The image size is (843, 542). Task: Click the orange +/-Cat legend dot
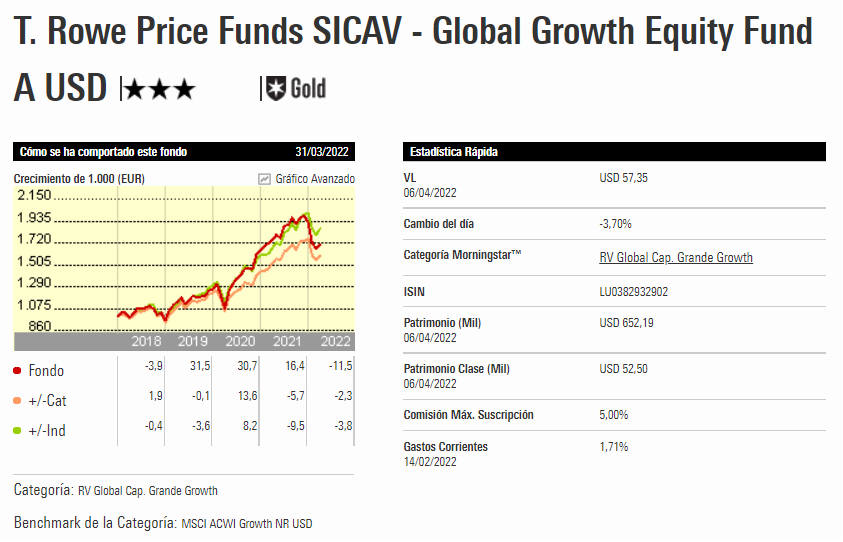(x=18, y=401)
